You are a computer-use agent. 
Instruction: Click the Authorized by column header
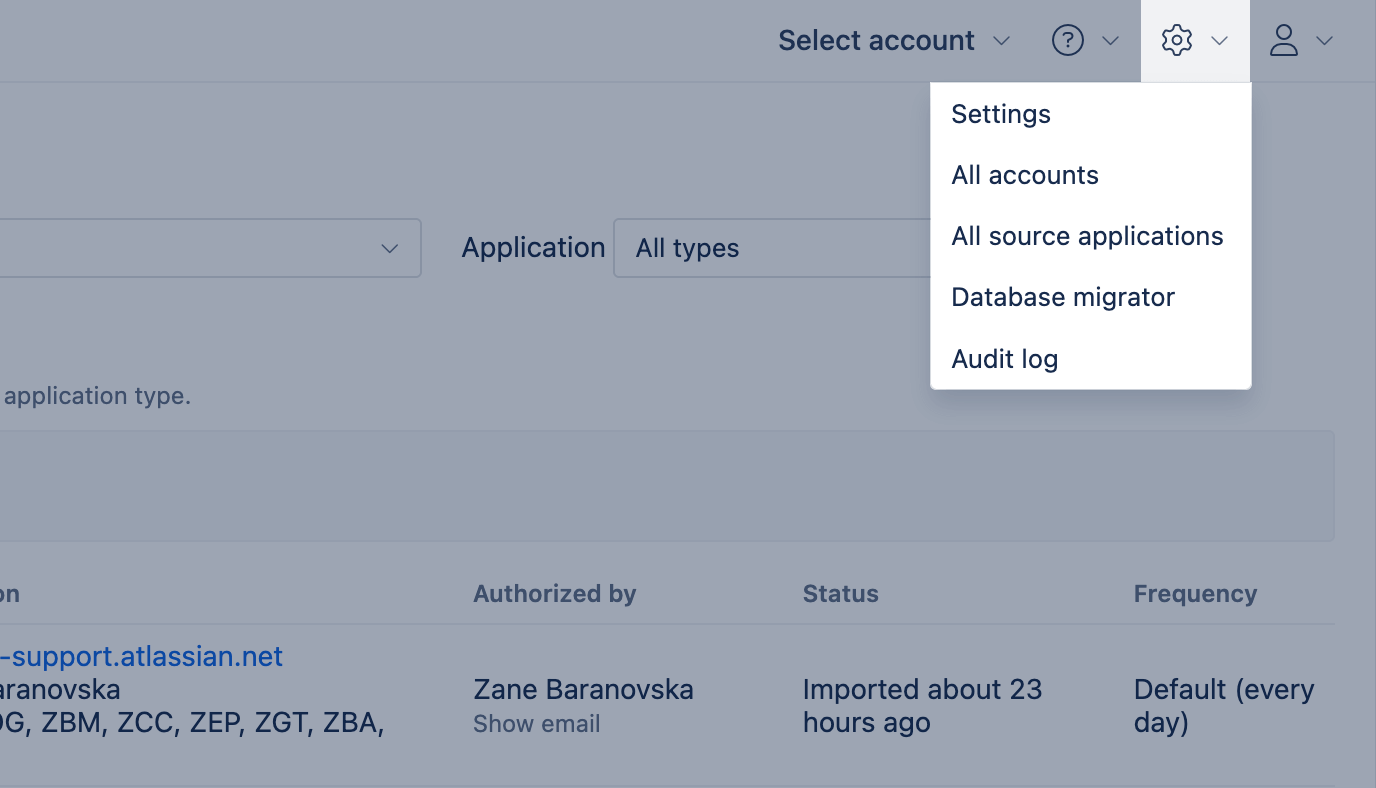pos(555,594)
